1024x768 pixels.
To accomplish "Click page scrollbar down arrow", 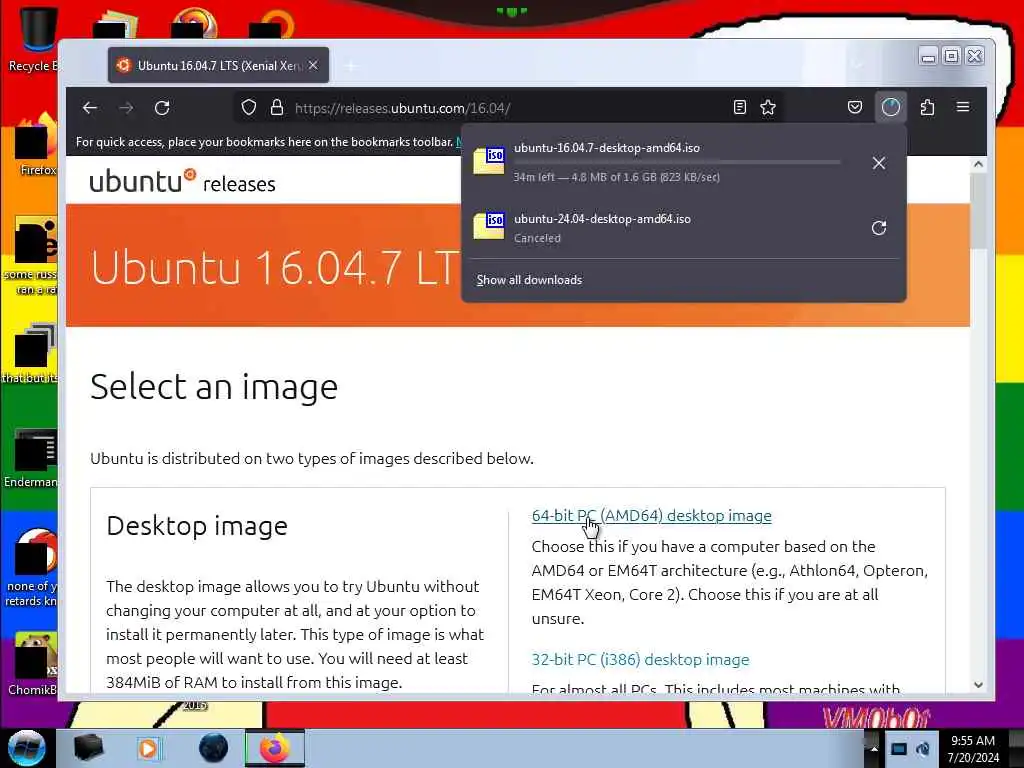I will pos(978,685).
